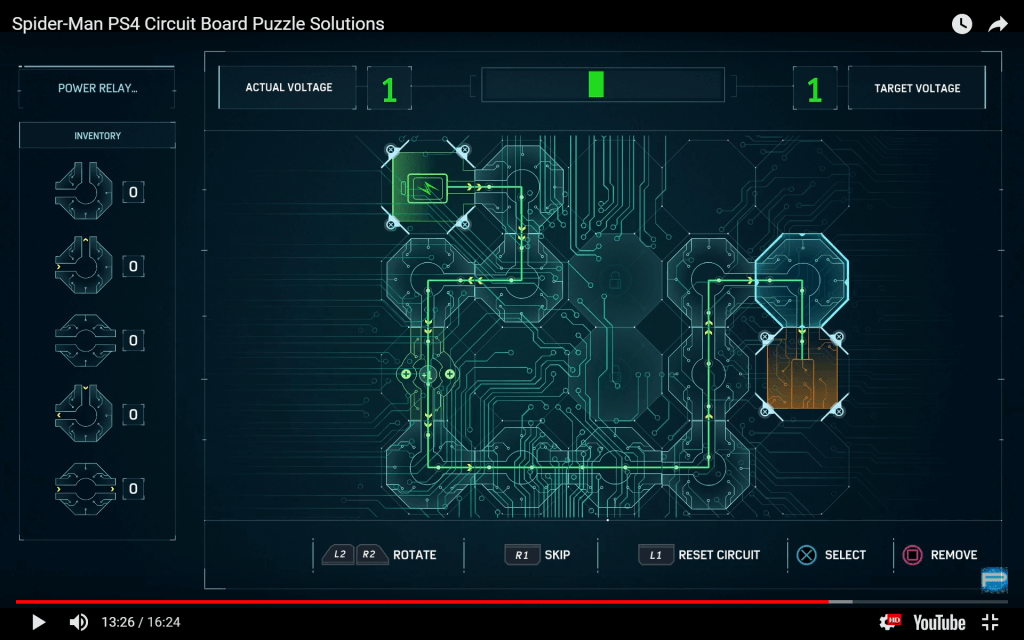Exit full screen mode
This screenshot has width=1024, height=640.
click(x=991, y=622)
